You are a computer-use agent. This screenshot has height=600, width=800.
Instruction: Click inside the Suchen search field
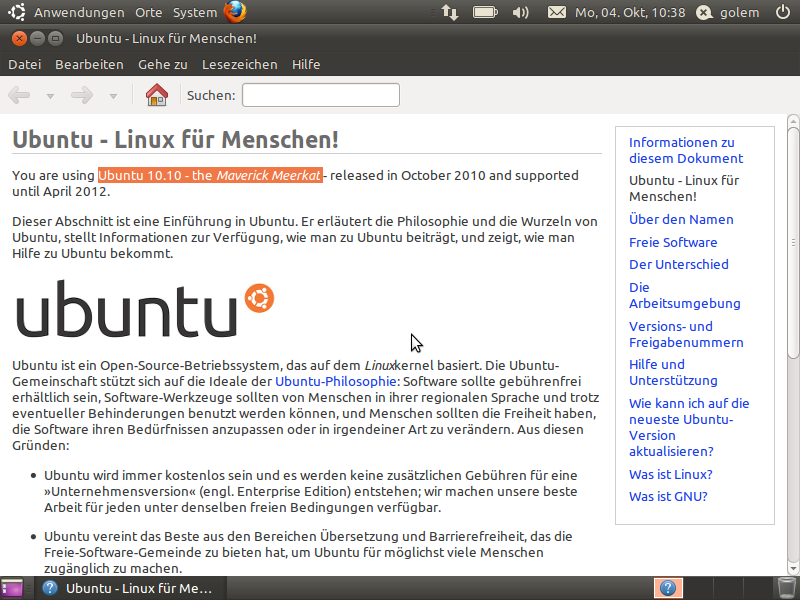[x=320, y=95]
